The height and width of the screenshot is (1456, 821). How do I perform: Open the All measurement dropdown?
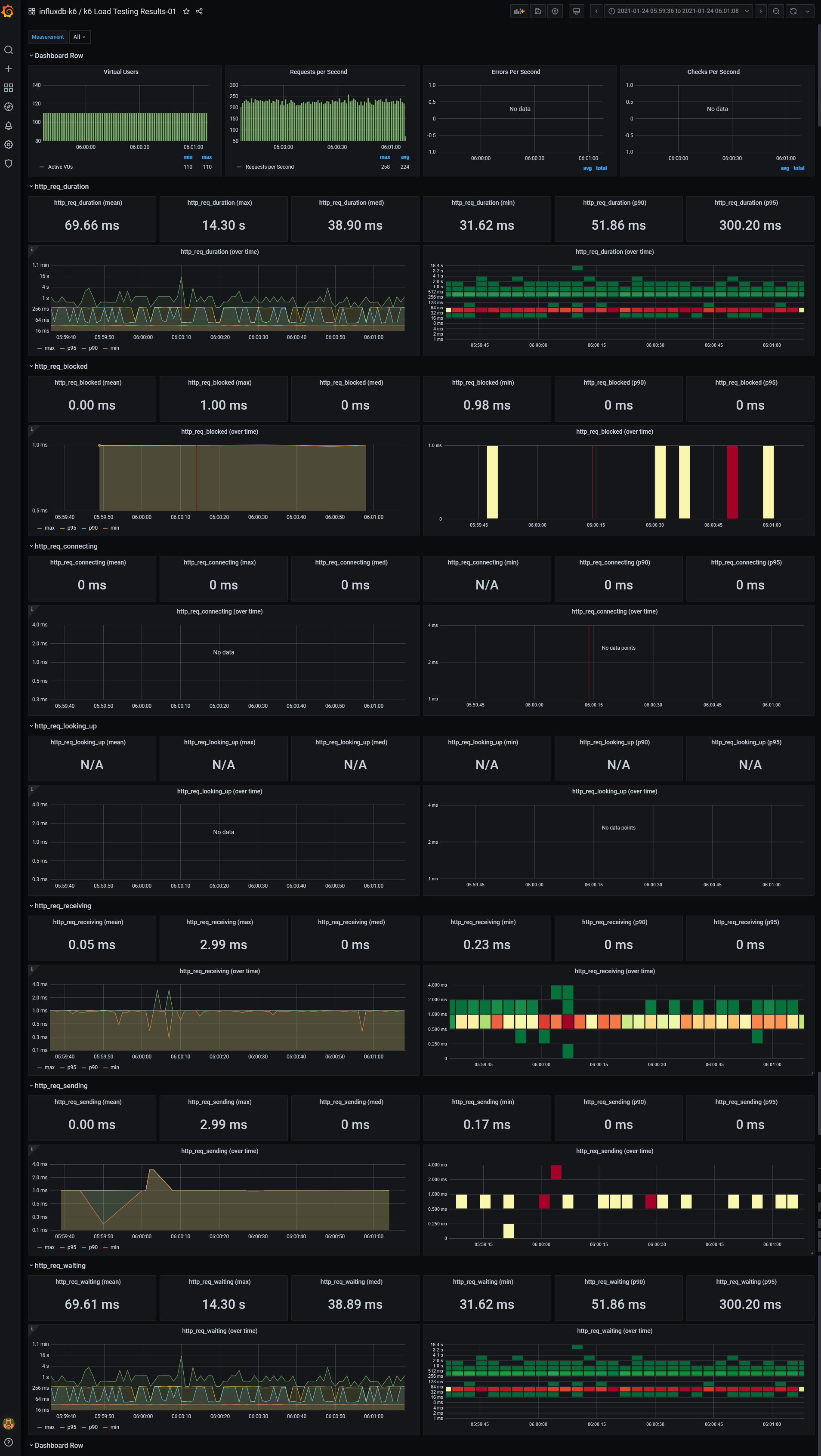point(80,37)
